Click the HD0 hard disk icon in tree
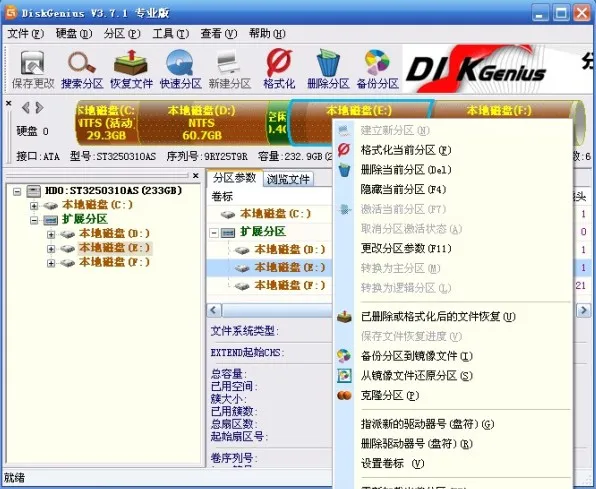Screen dimensions: 596x489 pos(33,191)
